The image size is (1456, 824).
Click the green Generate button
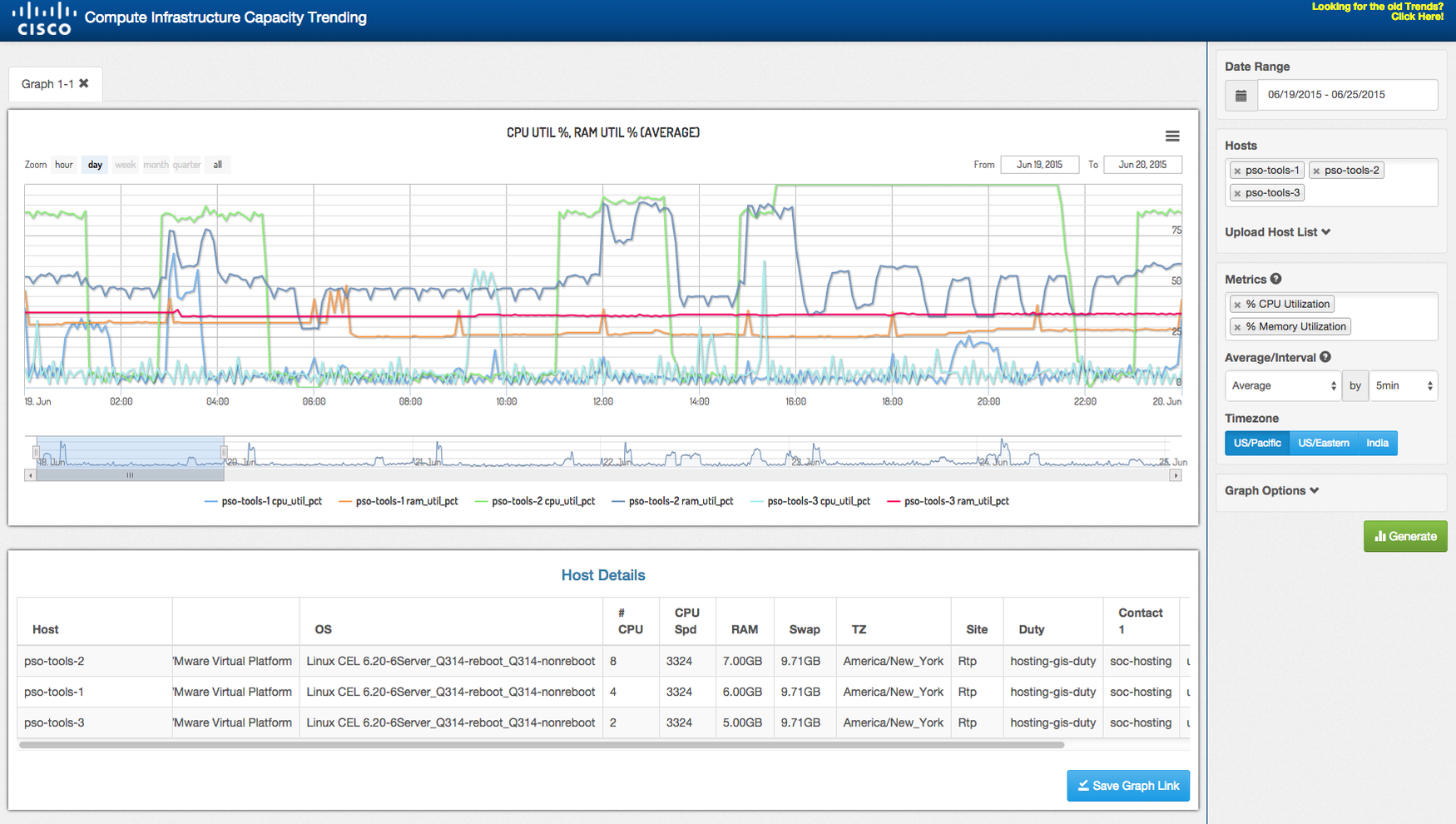pyautogui.click(x=1405, y=536)
